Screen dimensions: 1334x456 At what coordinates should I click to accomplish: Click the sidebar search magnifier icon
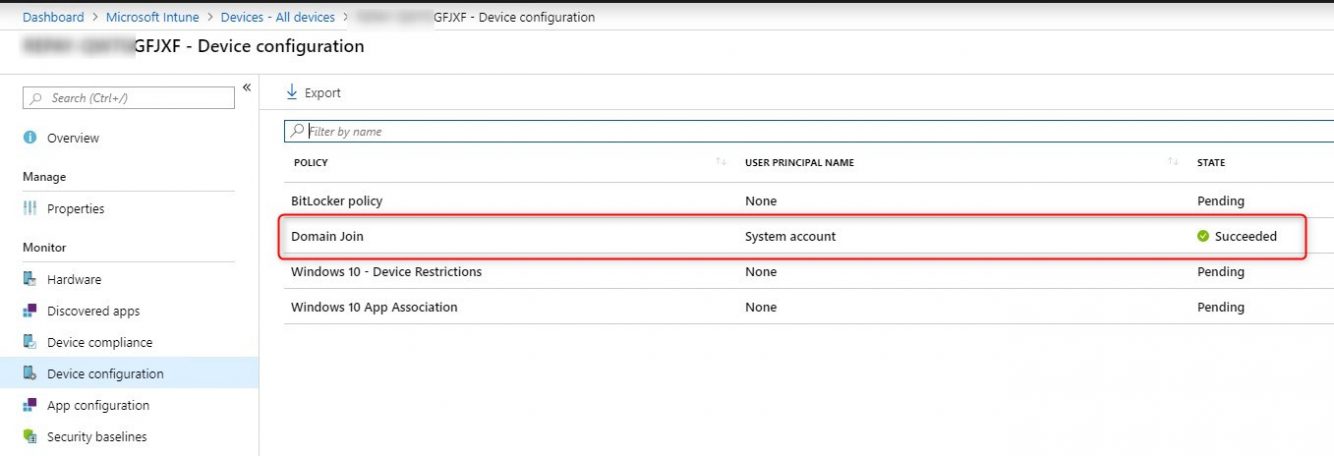[37, 98]
